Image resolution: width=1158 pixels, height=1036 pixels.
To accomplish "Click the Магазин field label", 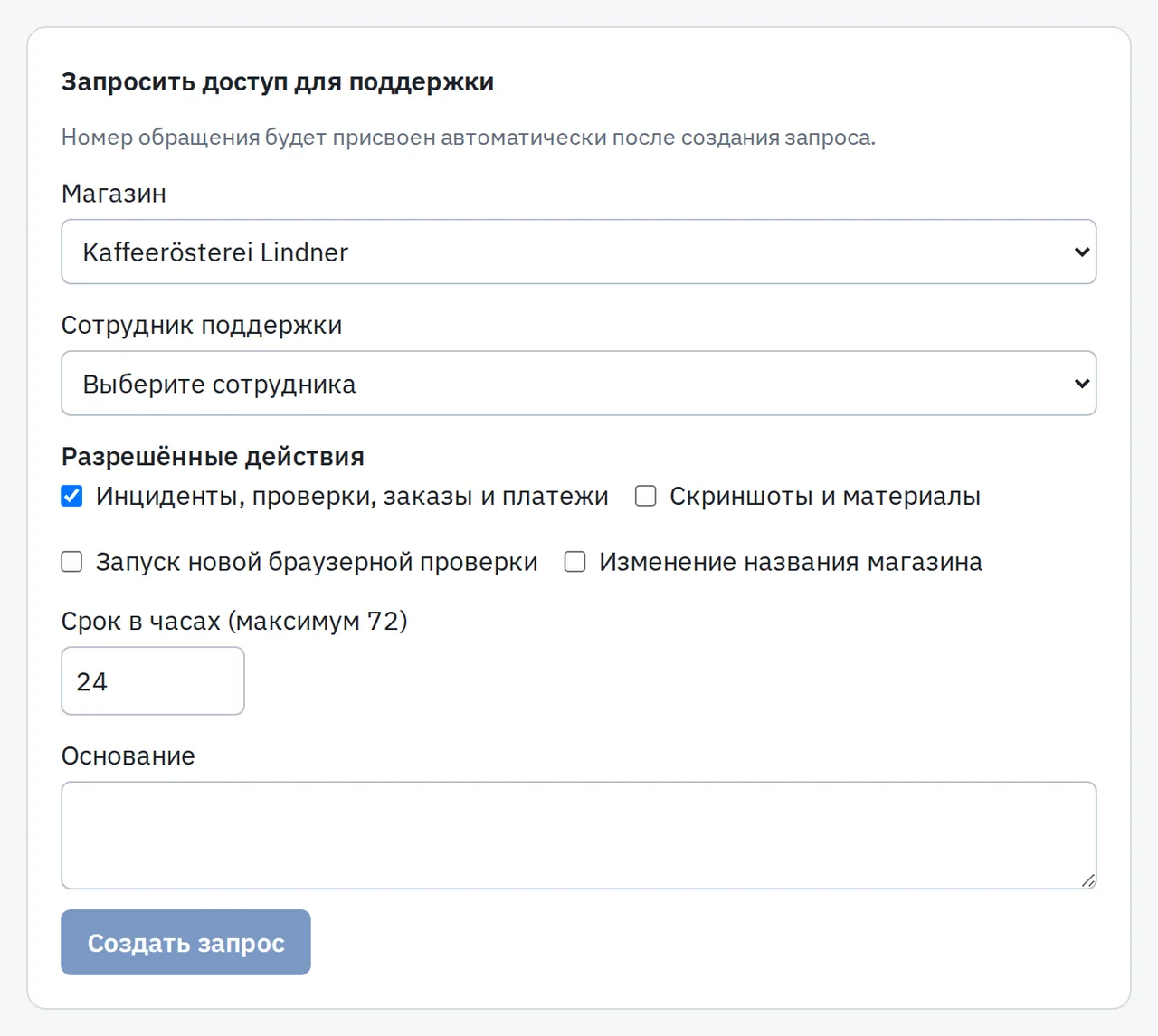I will click(x=114, y=194).
